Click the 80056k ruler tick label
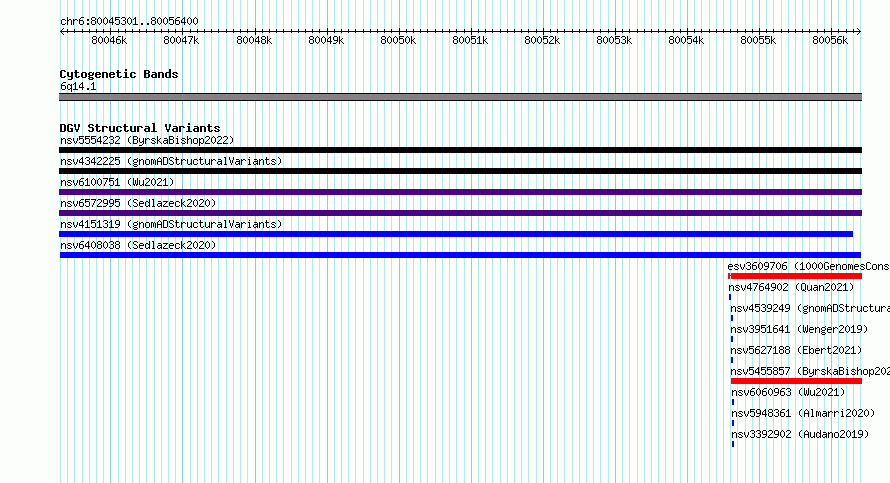 830,40
